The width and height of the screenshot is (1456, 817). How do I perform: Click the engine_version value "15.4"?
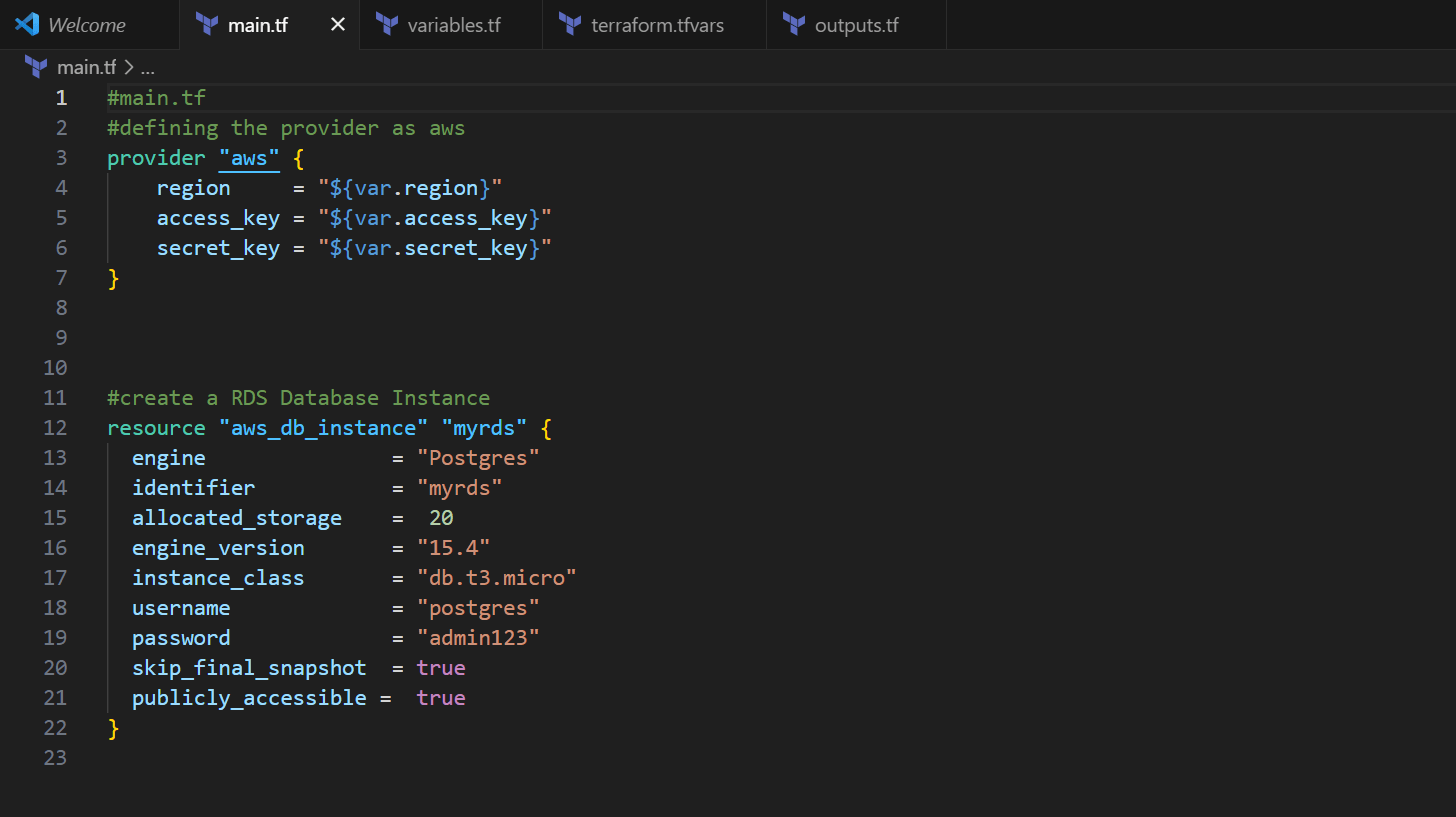(453, 547)
